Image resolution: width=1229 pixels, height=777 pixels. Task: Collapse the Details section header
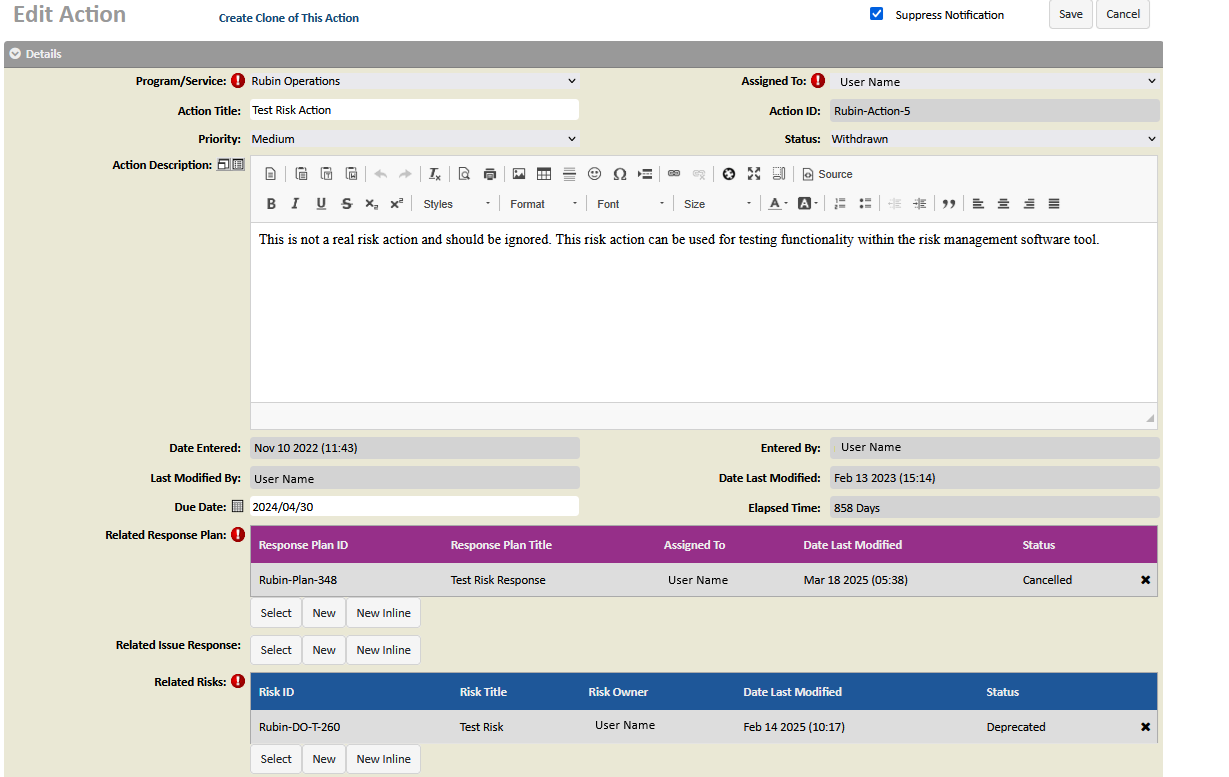pos(16,54)
